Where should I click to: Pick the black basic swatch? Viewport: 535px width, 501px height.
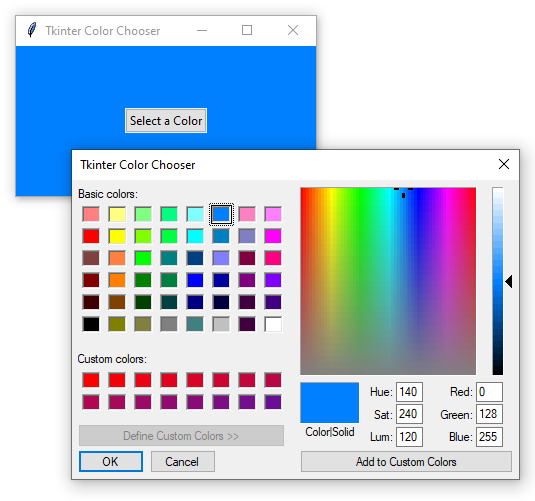point(91,324)
